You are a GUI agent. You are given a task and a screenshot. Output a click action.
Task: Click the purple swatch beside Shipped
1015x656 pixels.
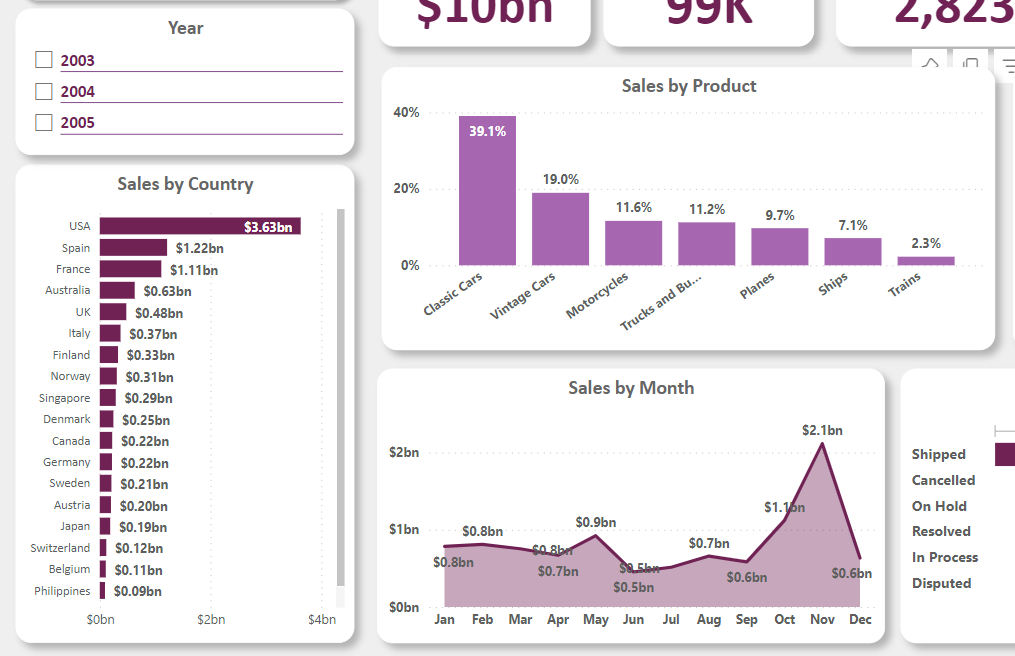1007,453
